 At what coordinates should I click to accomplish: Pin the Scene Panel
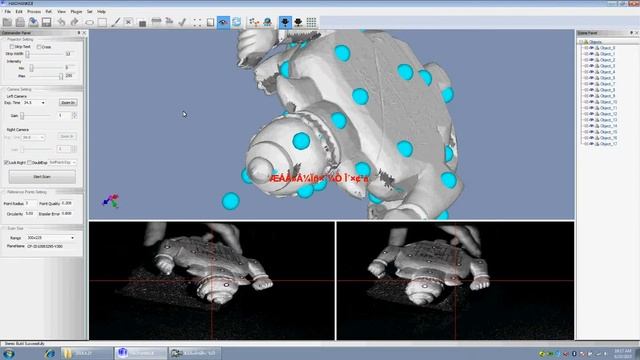point(631,33)
